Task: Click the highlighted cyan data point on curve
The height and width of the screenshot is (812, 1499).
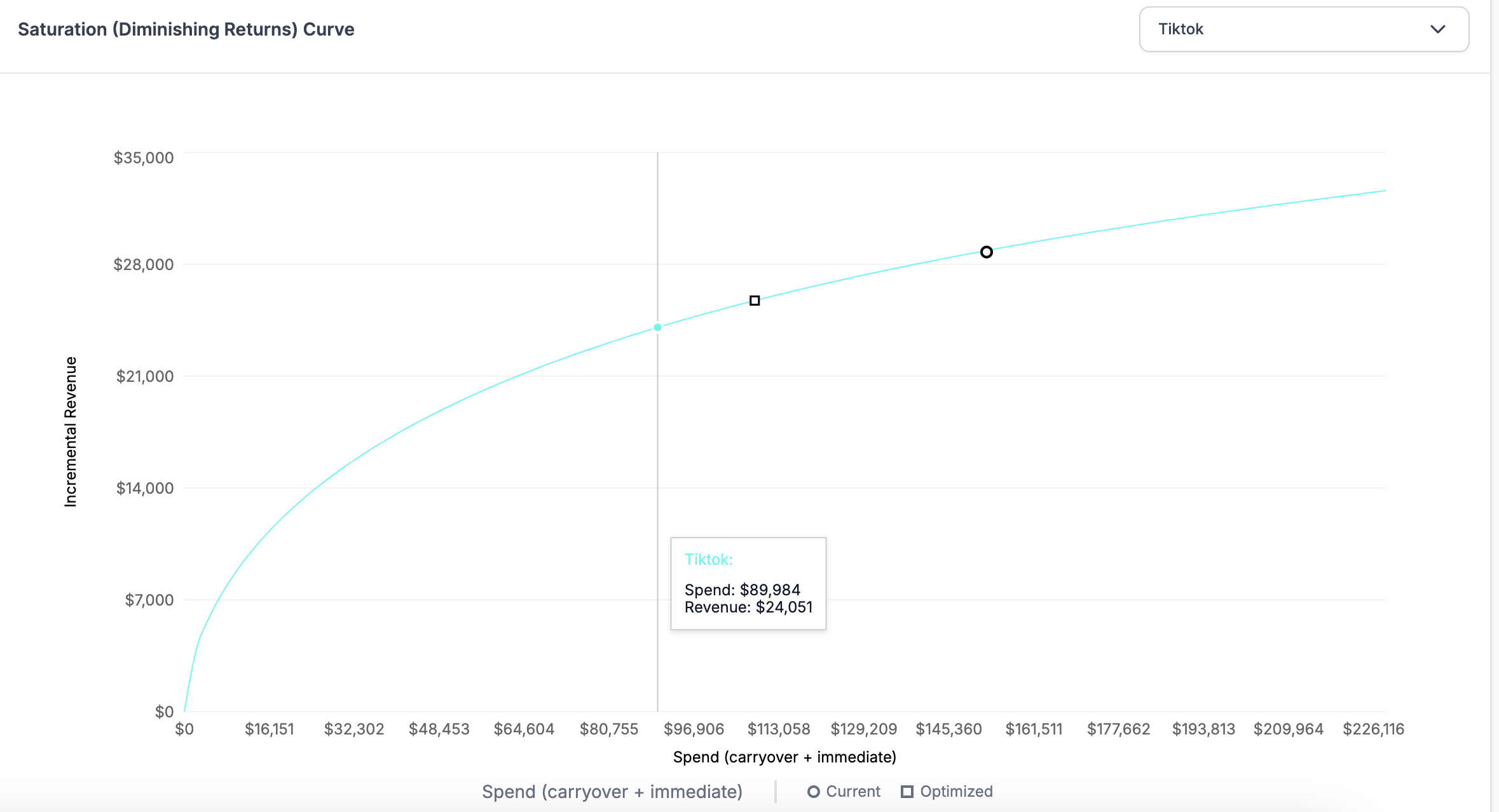Action: [657, 327]
